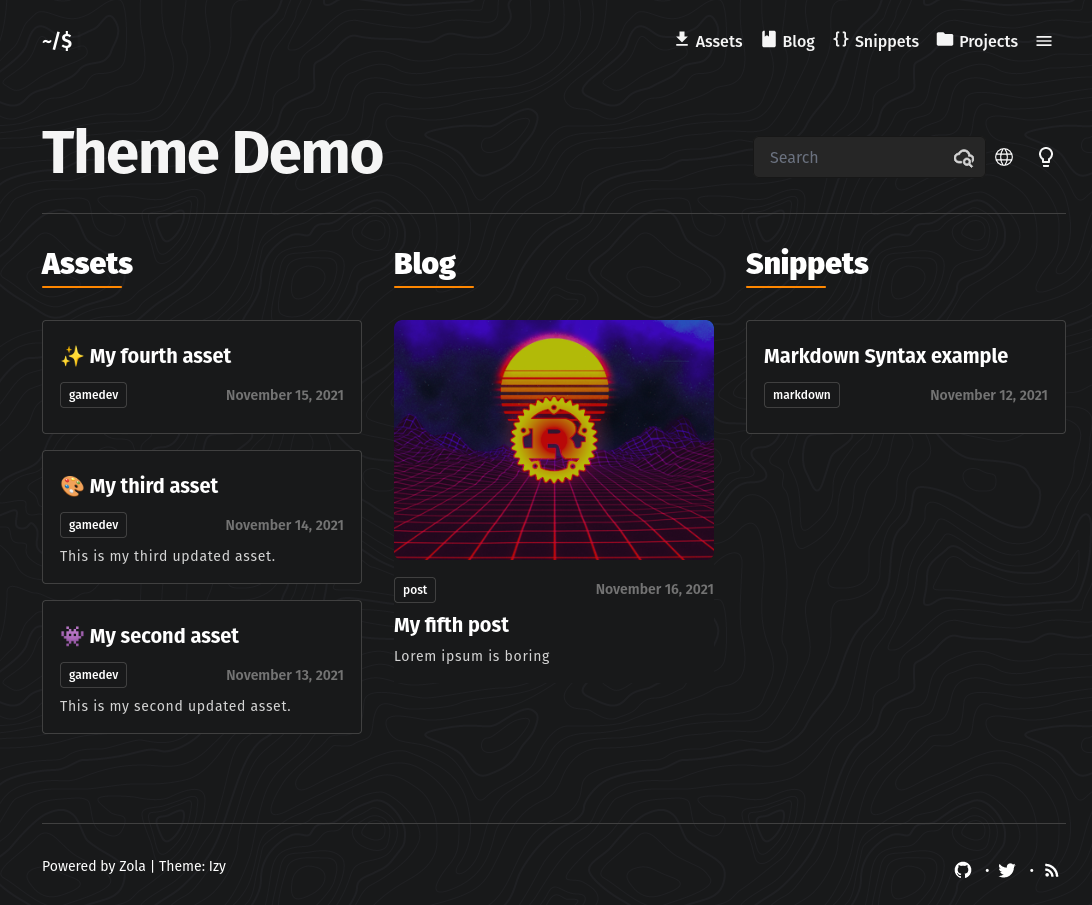Click the sparkles emoji on My fourth asset
Image resolution: width=1092 pixels, height=905 pixels.
(x=72, y=356)
